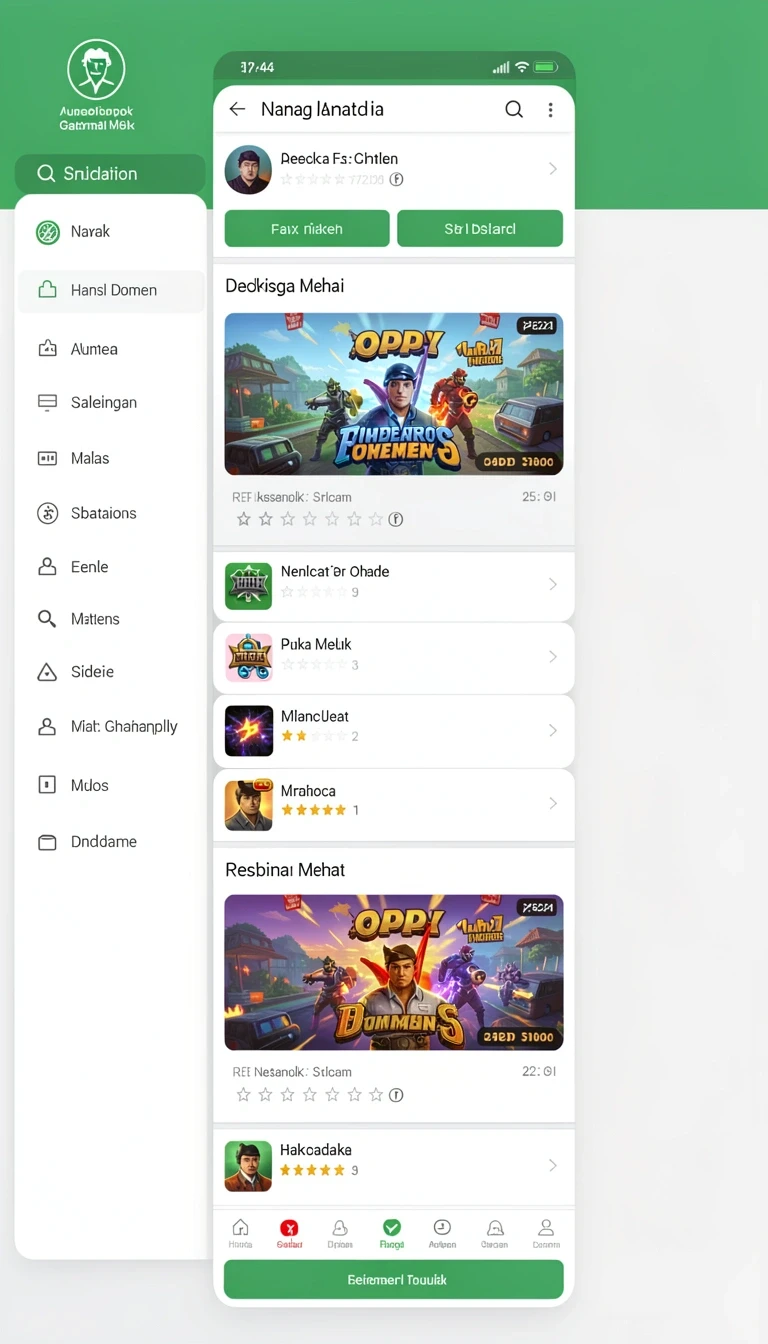This screenshot has width=768, height=1344.
Task: Go to the Home tab in bottom bar
Action: coord(240,1233)
